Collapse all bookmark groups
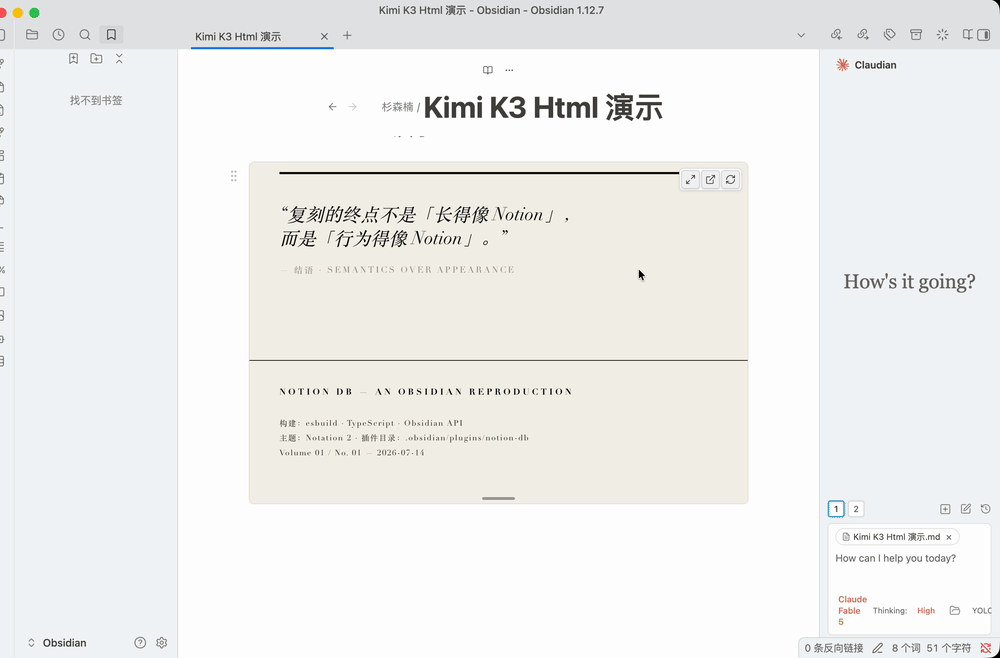This screenshot has height=658, width=1000. pos(119,59)
